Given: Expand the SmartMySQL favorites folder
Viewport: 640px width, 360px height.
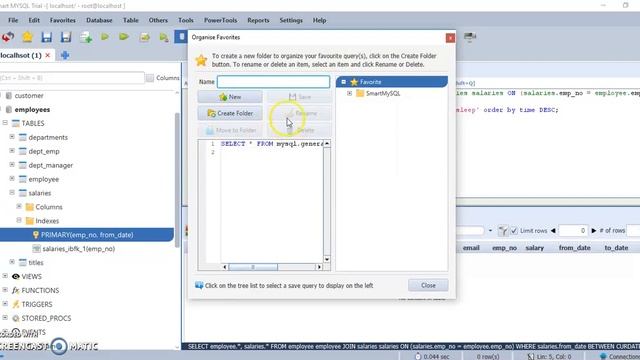Looking at the screenshot, I should [349, 93].
